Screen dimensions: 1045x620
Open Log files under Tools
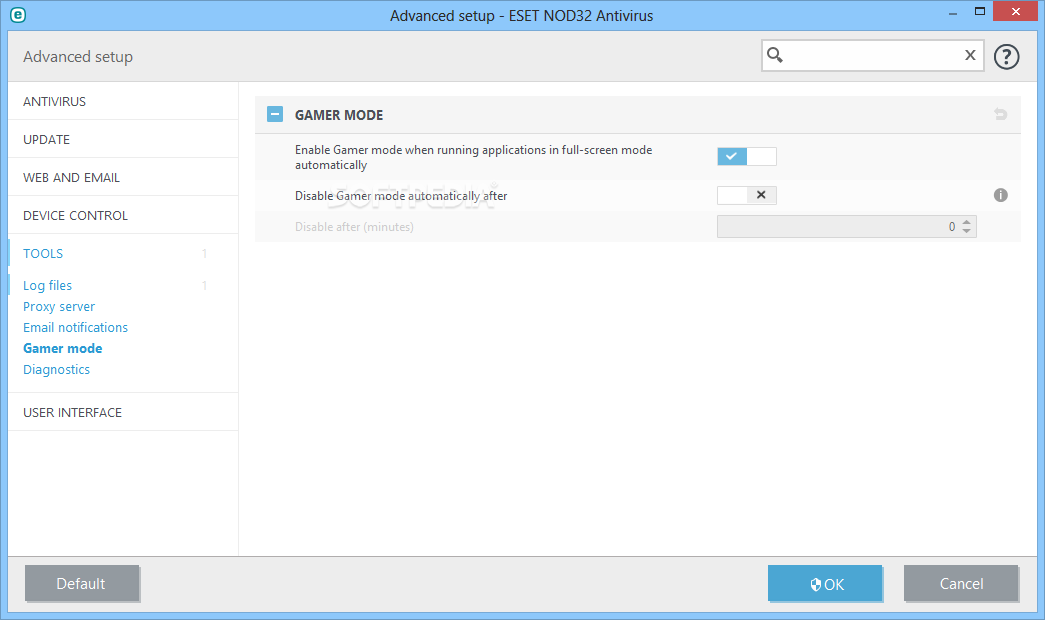(x=47, y=285)
